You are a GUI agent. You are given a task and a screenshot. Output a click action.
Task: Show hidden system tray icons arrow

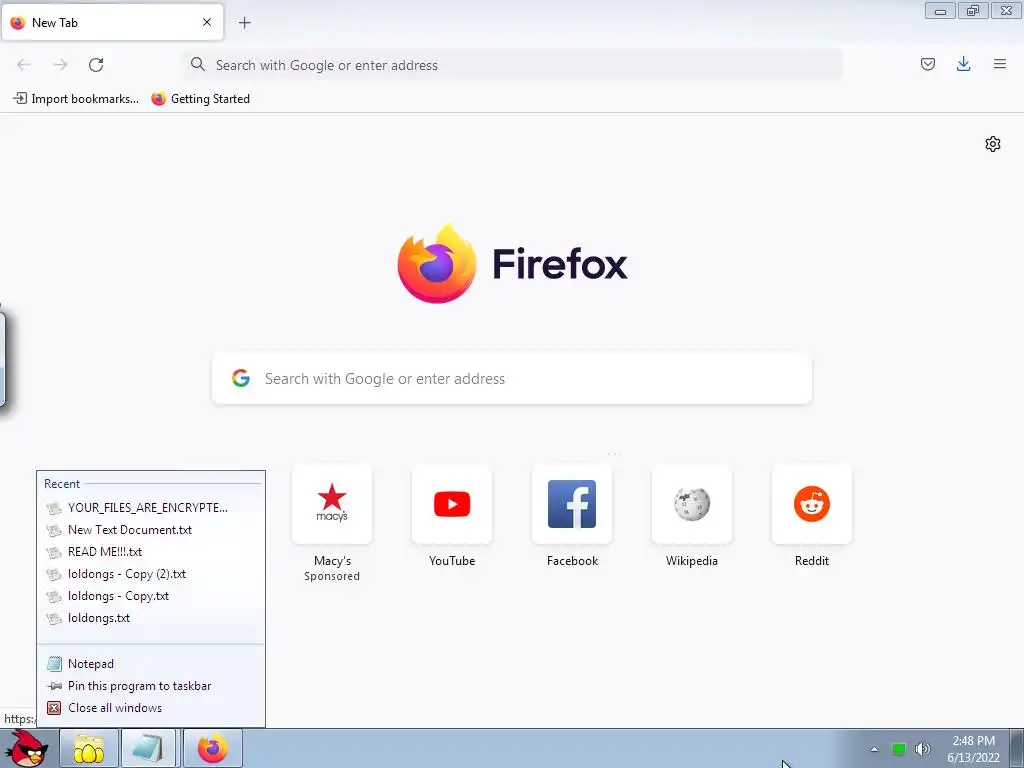[874, 749]
